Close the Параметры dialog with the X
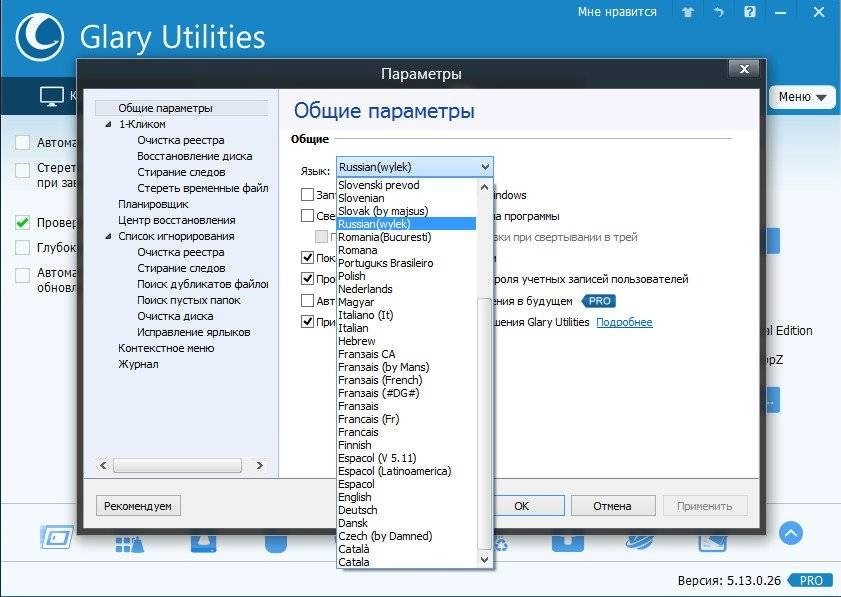Viewport: 841px width, 597px height. [744, 69]
